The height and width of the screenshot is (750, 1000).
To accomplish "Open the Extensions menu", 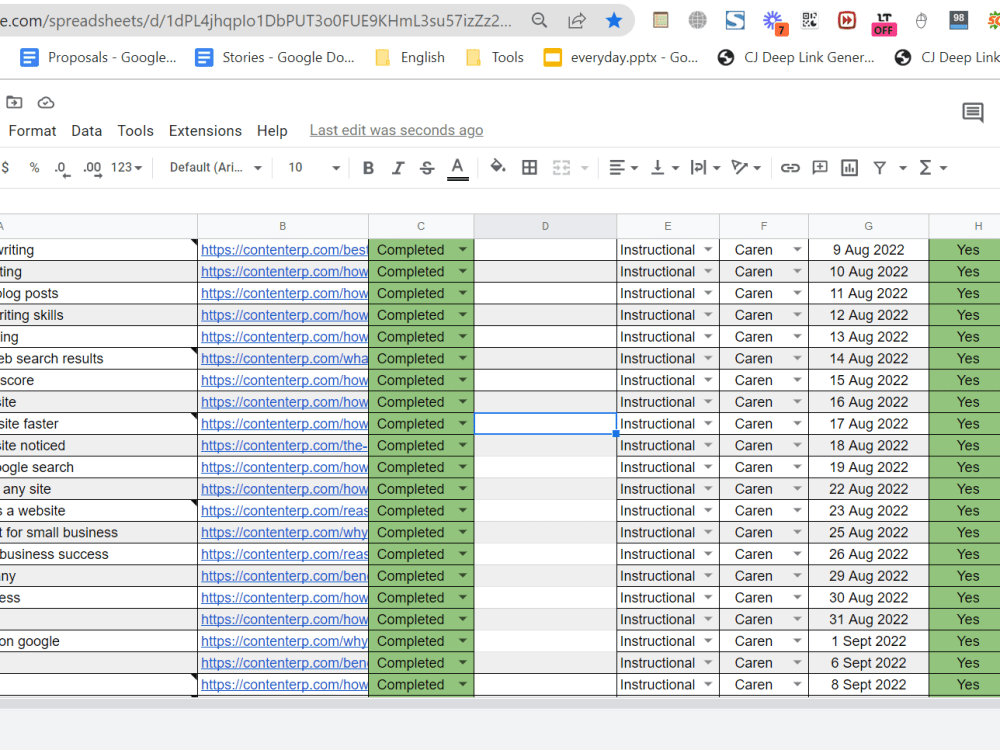I will [x=205, y=131].
